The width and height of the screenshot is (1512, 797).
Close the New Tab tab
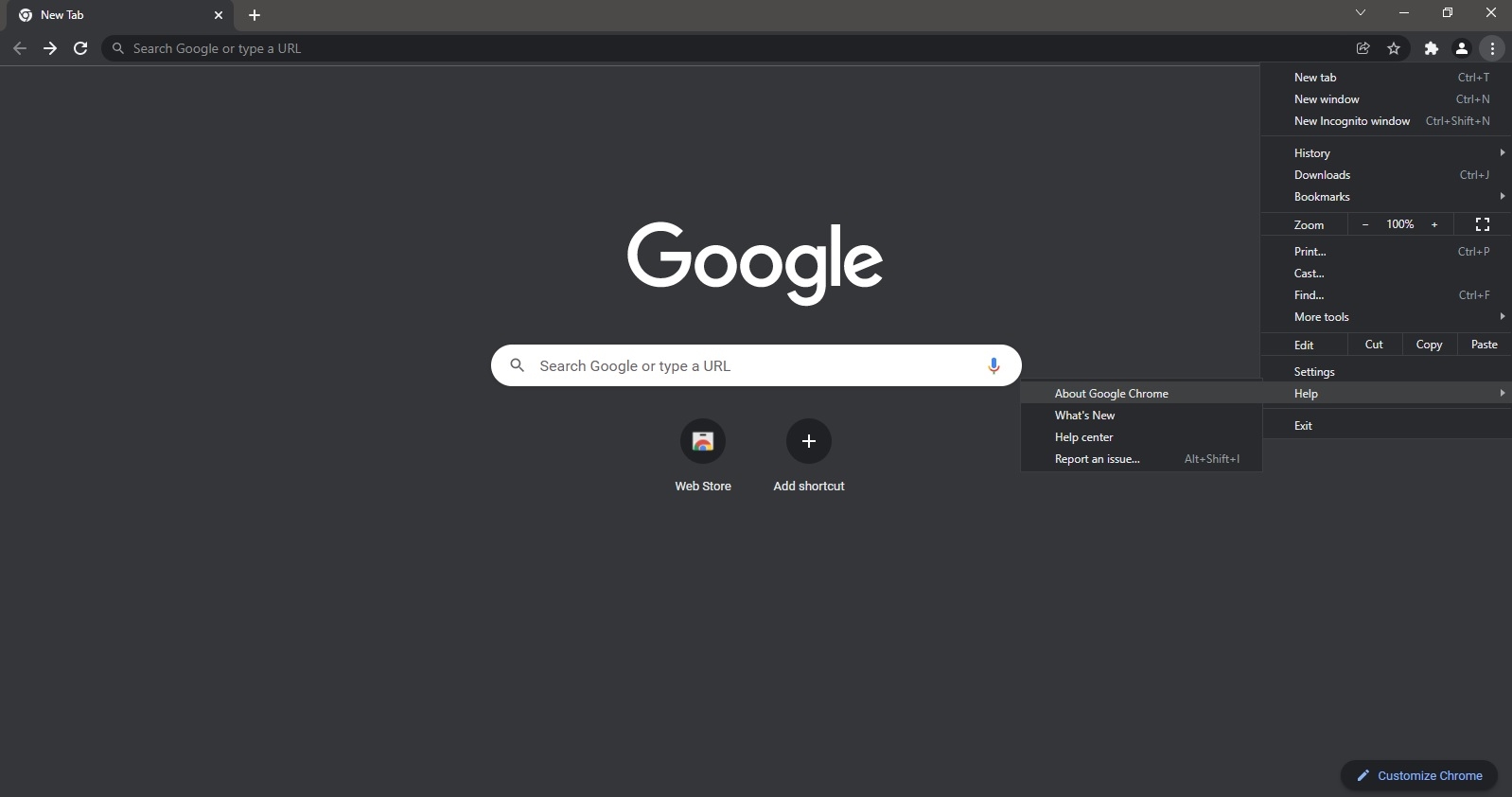tap(219, 15)
